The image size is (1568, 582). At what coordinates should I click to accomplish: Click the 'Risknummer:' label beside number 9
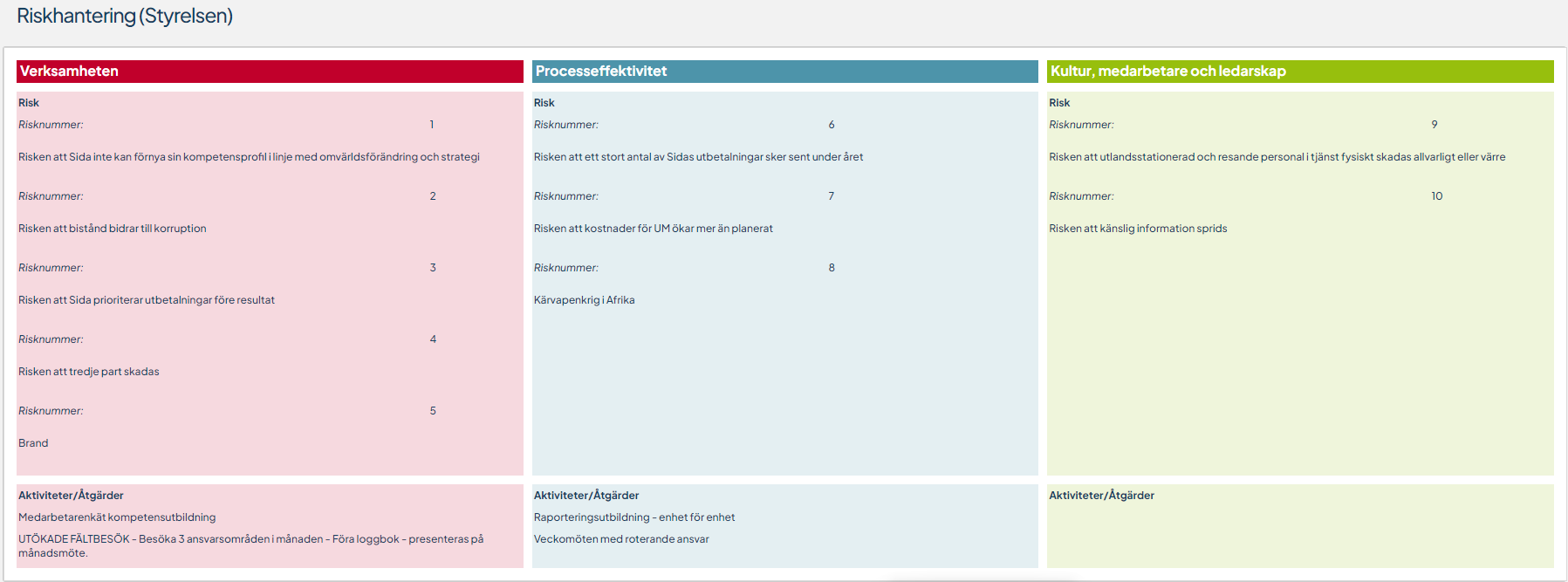[1081, 125]
